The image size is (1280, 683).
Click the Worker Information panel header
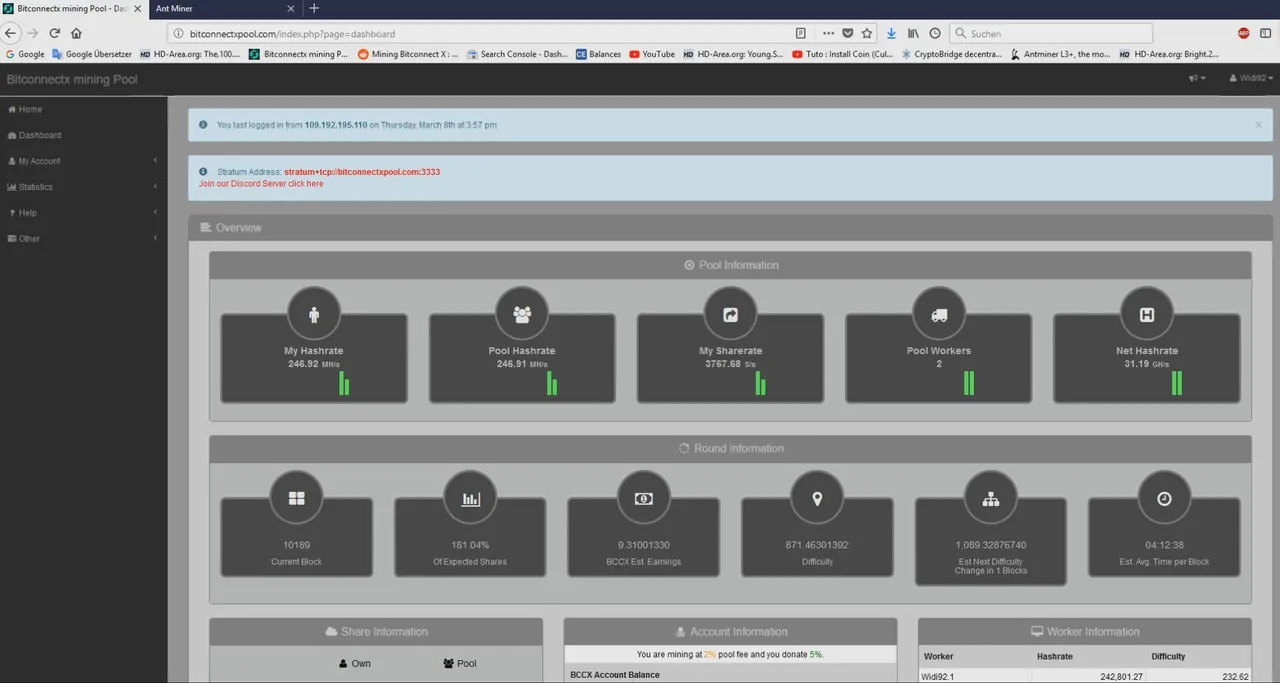coord(1084,632)
